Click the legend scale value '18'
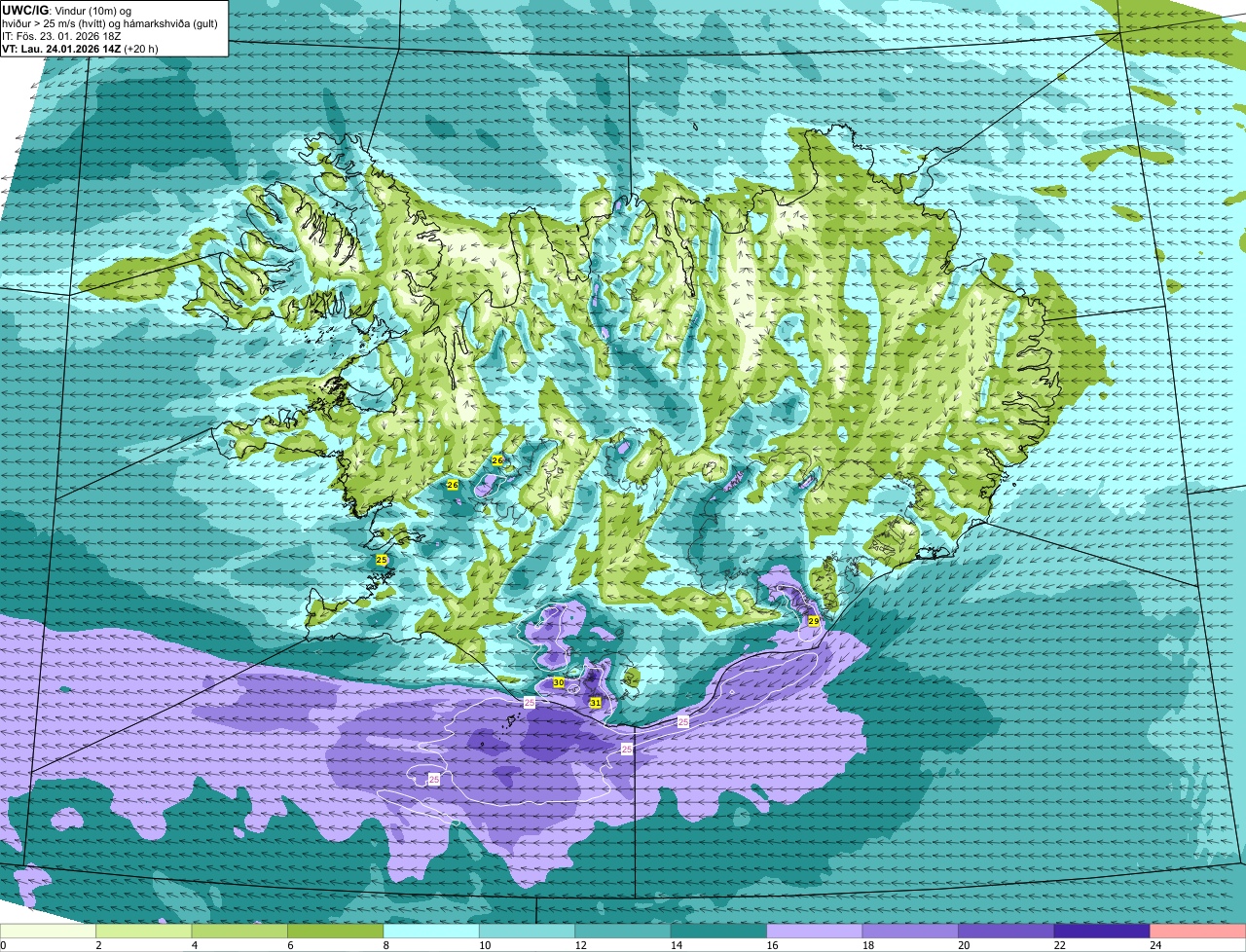The height and width of the screenshot is (952, 1246). click(867, 945)
